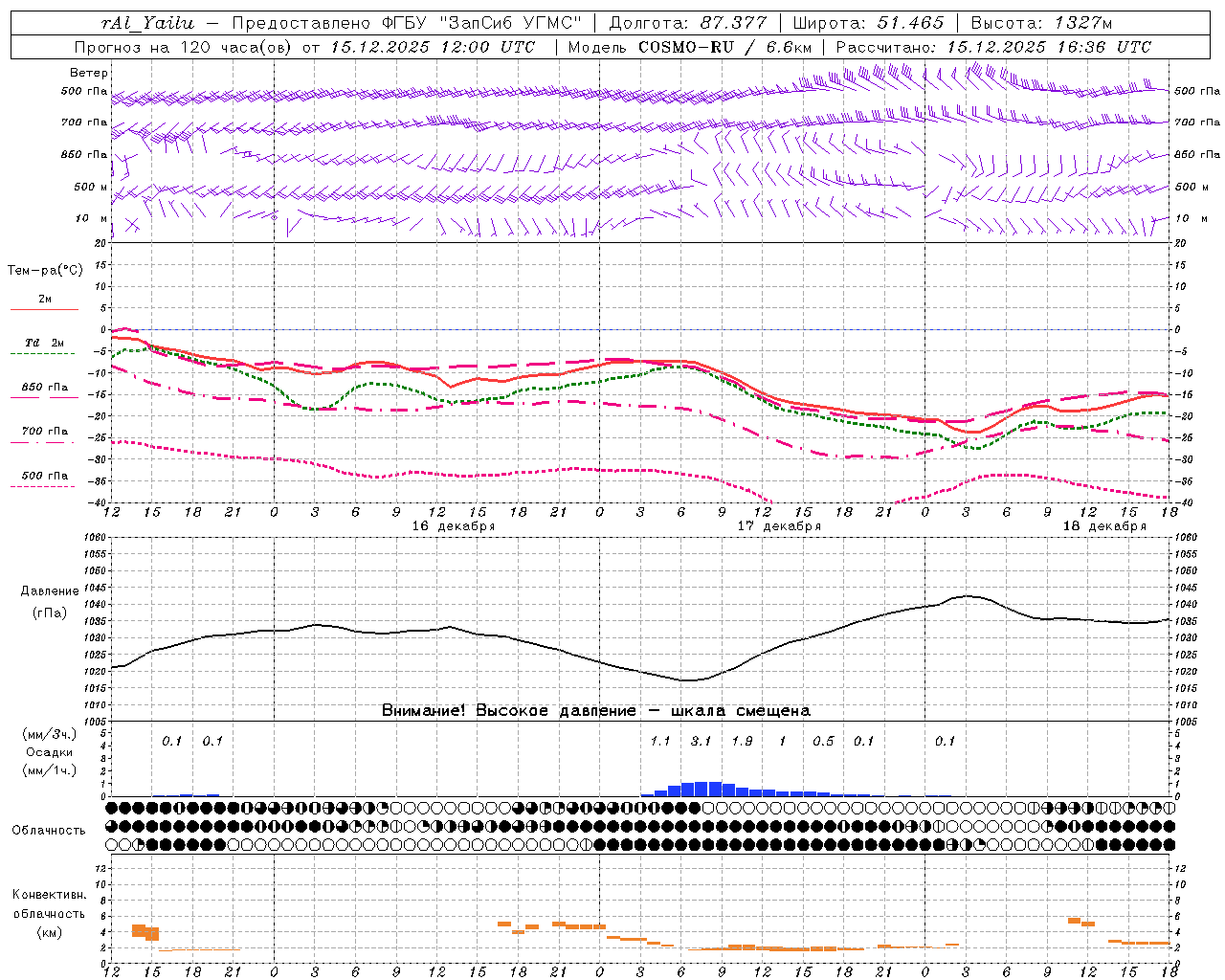Click the 'Осадки' precipitation label
Screen dimensions: 1225x980
point(50,752)
